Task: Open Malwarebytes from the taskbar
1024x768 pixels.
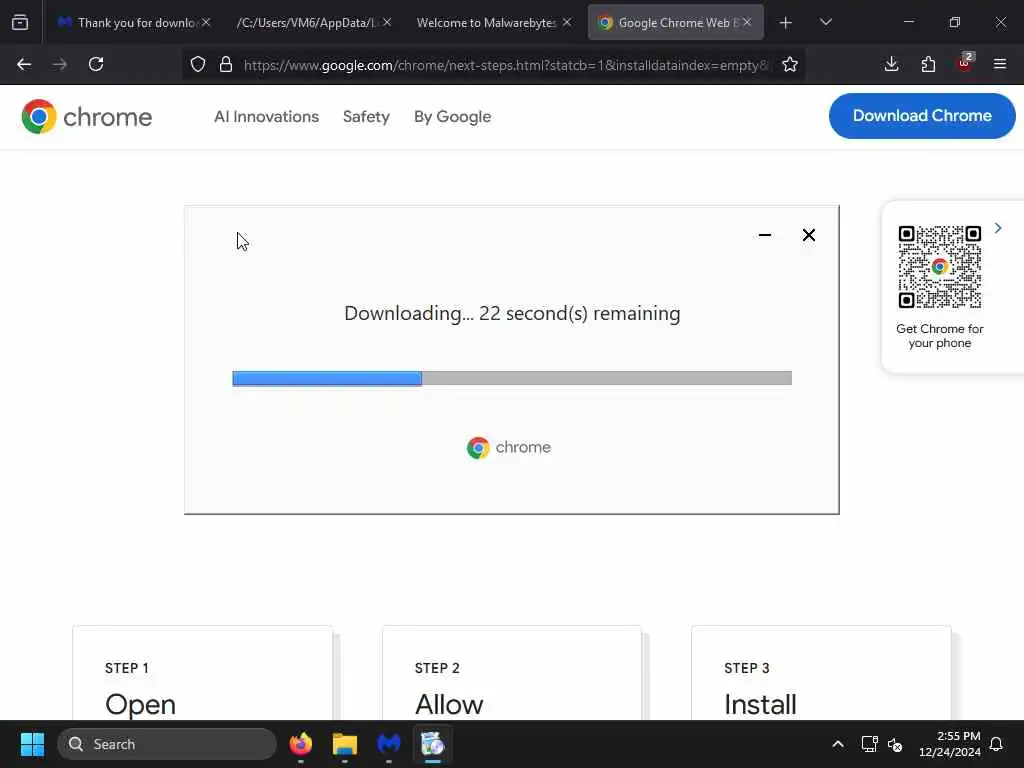Action: (x=389, y=744)
